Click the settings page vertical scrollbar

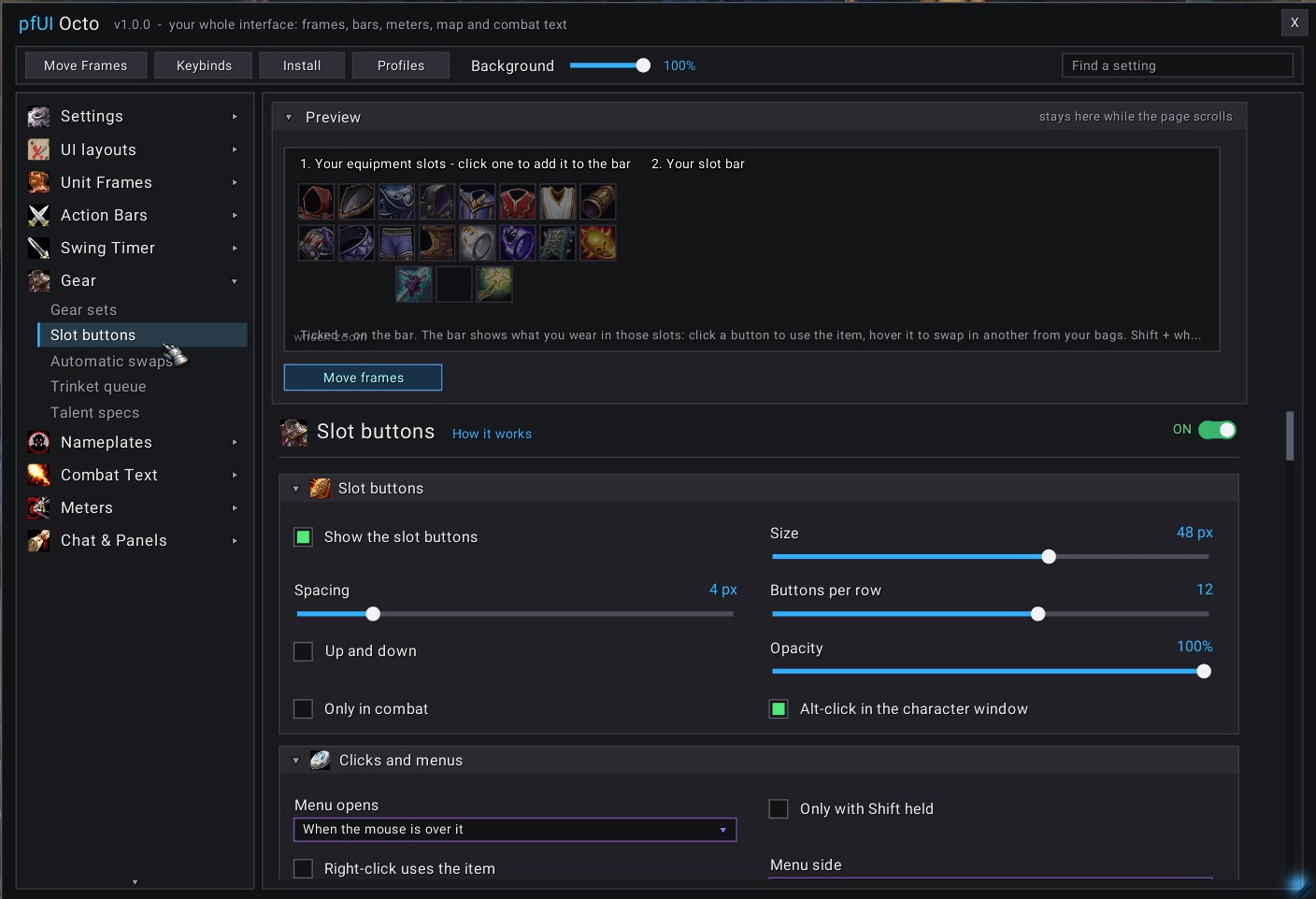click(1290, 435)
